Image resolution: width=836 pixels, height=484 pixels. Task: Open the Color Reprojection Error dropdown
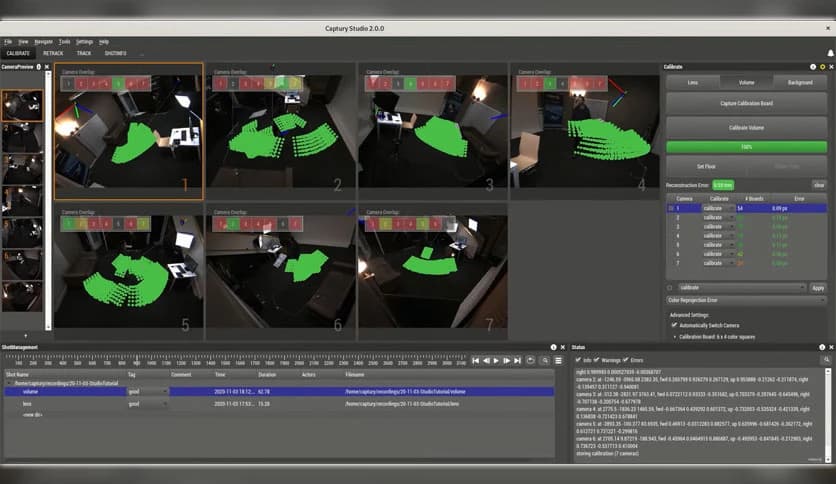point(746,301)
